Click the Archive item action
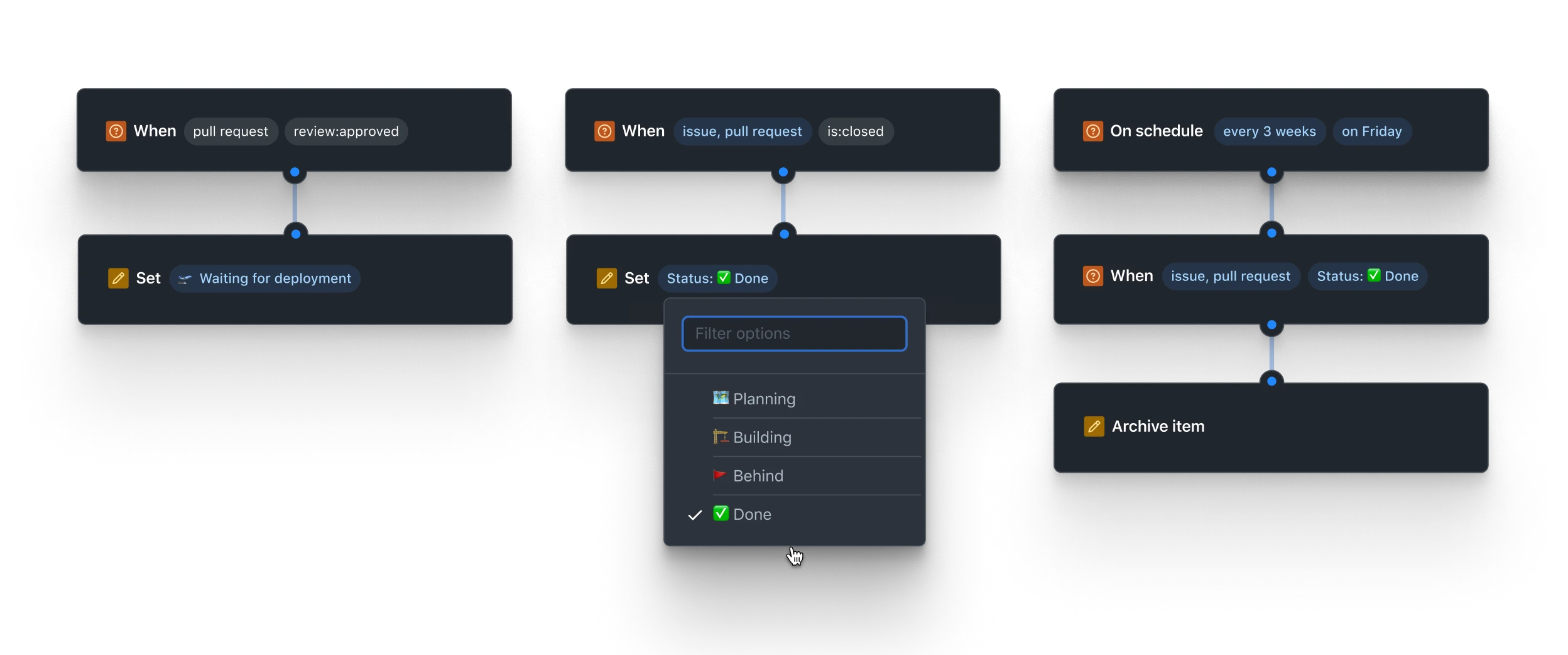Image resolution: width=1568 pixels, height=655 pixels. coord(1158,426)
